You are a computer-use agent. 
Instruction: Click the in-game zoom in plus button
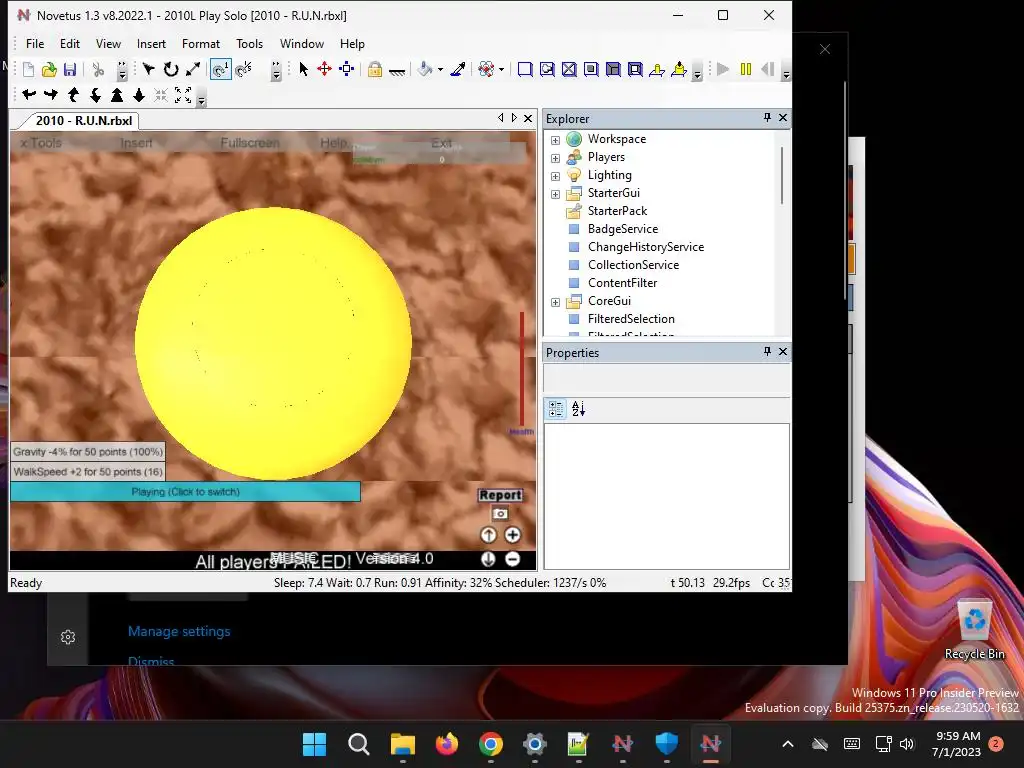[513, 536]
